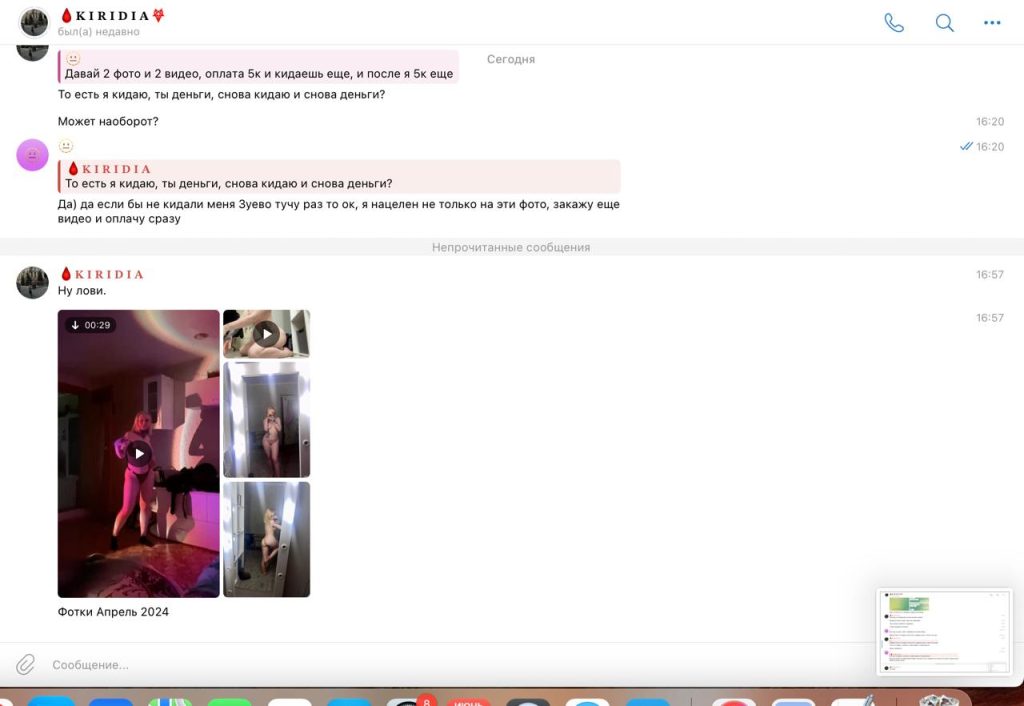Open the quoted KIRIDIA reply "То есть я кидаю"
This screenshot has width=1024, height=706.
340,177
